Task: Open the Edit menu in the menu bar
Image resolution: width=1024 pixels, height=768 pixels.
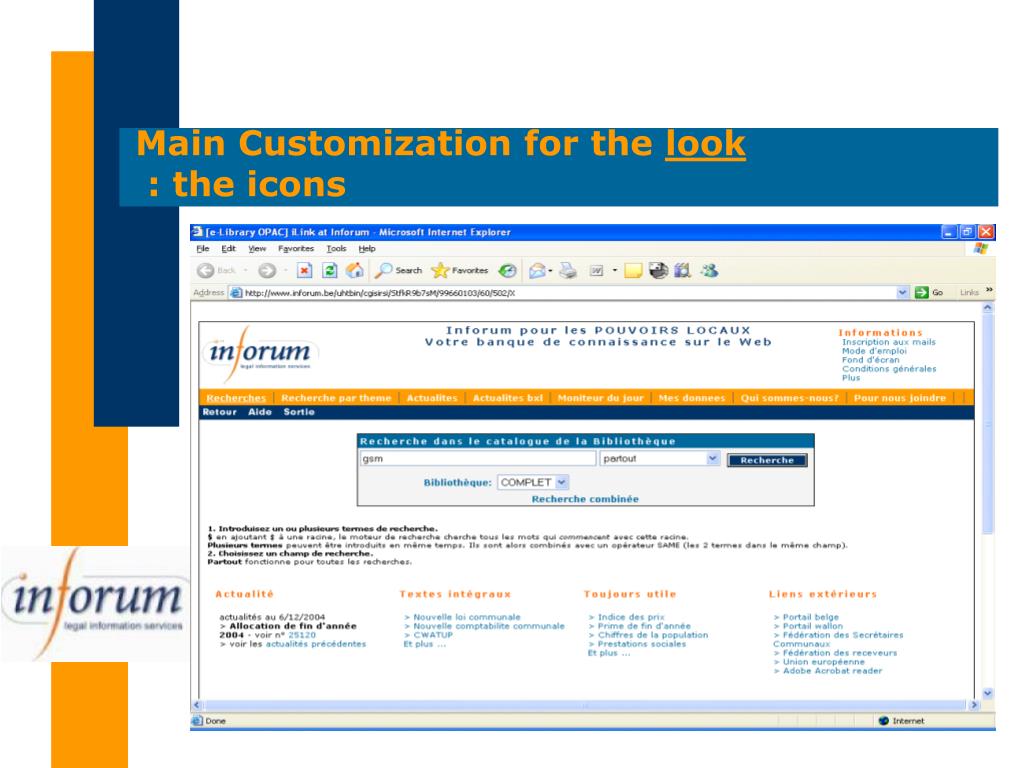Action: pos(229,249)
